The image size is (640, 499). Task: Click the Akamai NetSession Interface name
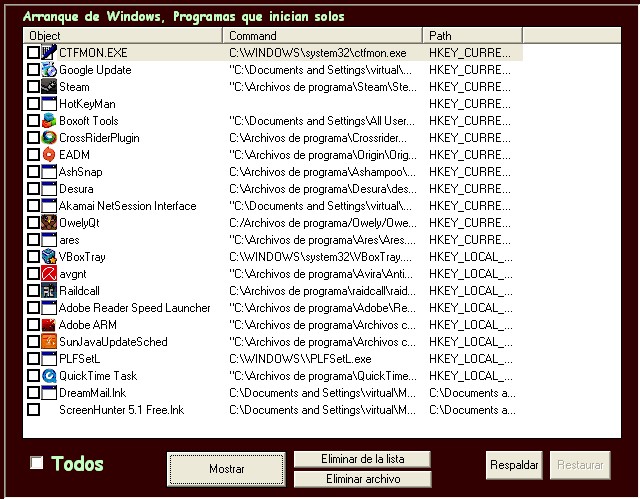click(x=128, y=206)
